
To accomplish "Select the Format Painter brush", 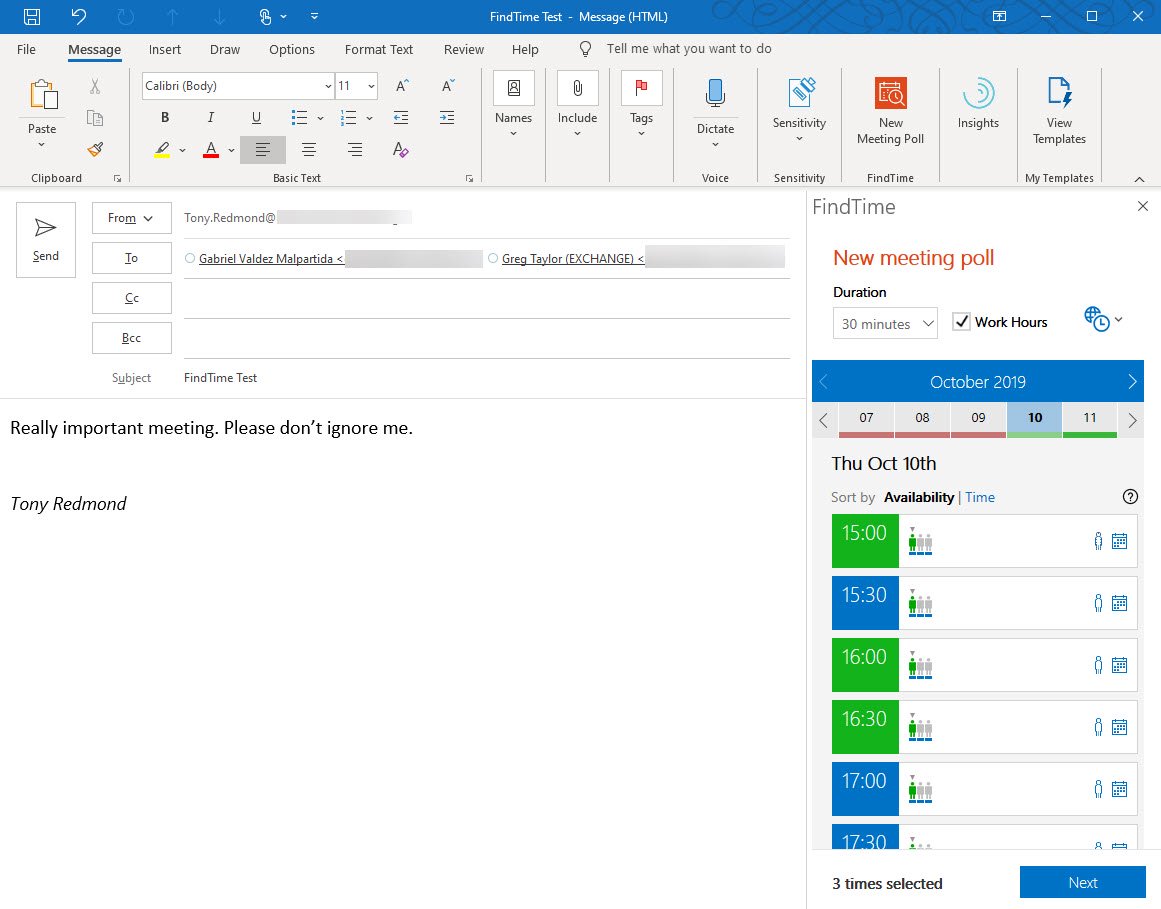I will click(95, 149).
